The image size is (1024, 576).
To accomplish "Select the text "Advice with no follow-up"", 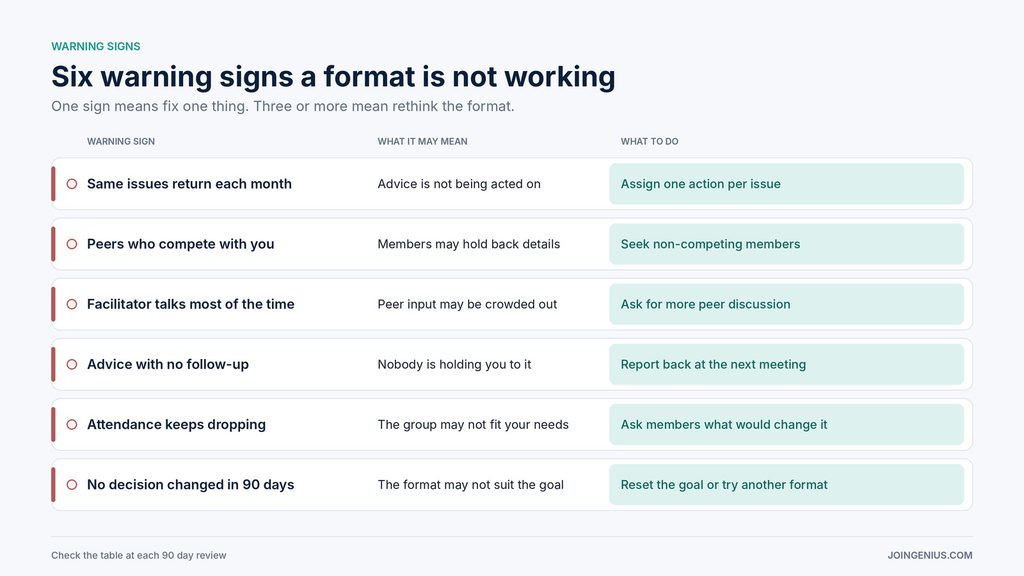I will coord(168,364).
